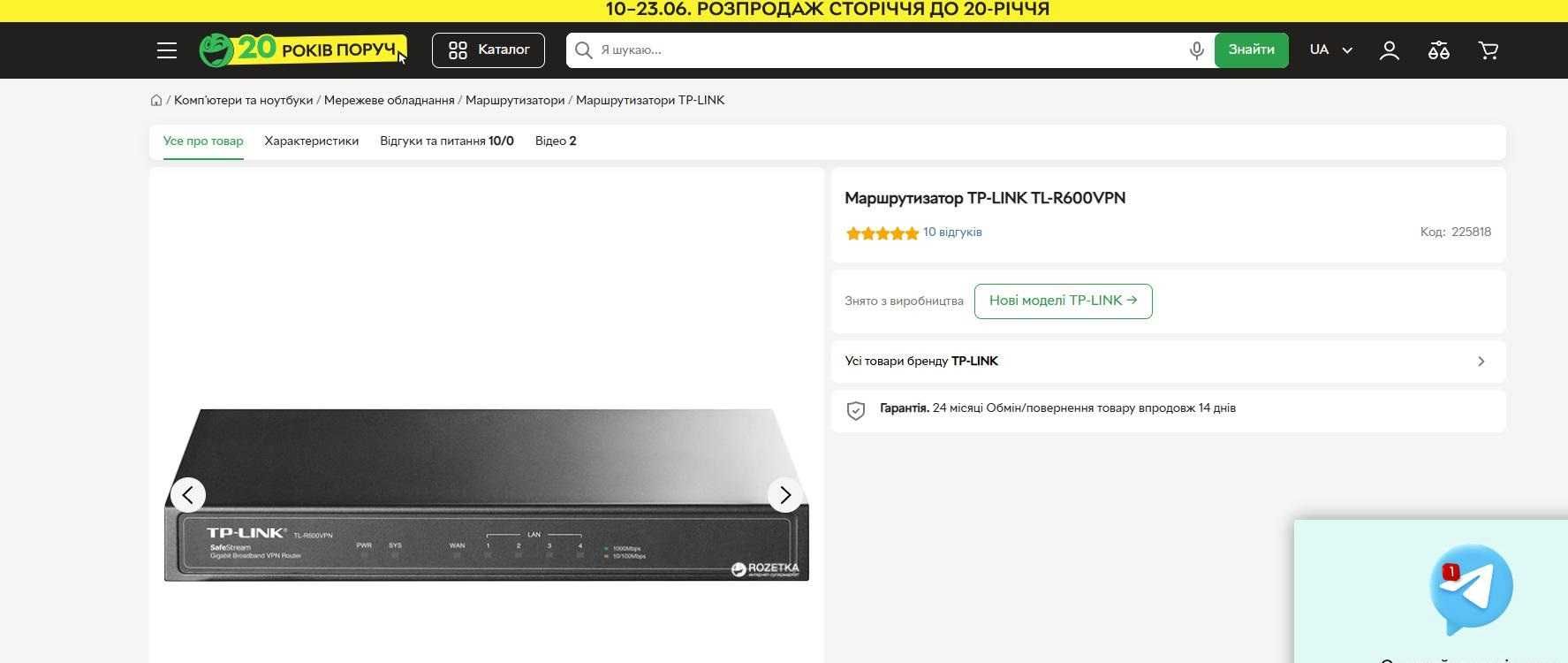Click the TP-LINK router product image
Viewport: 1568px width, 663px height.
(x=487, y=494)
